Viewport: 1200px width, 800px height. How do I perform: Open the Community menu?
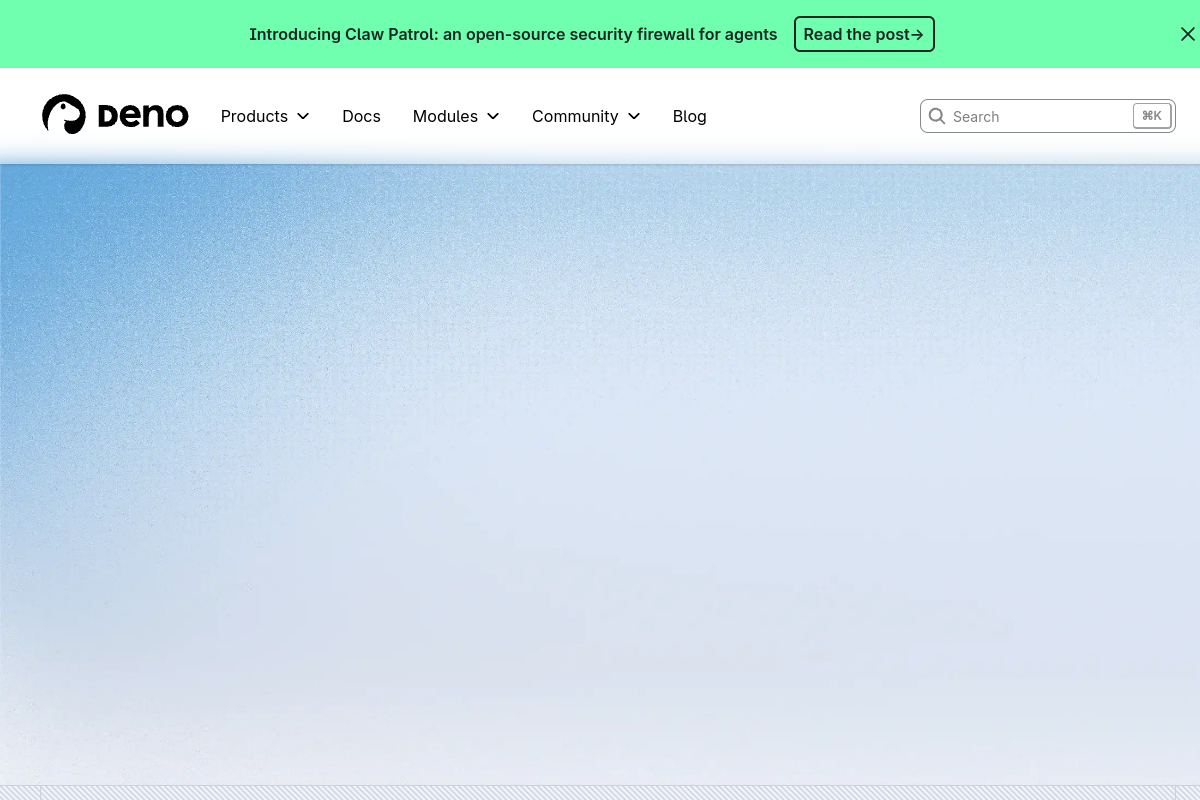[x=586, y=116]
